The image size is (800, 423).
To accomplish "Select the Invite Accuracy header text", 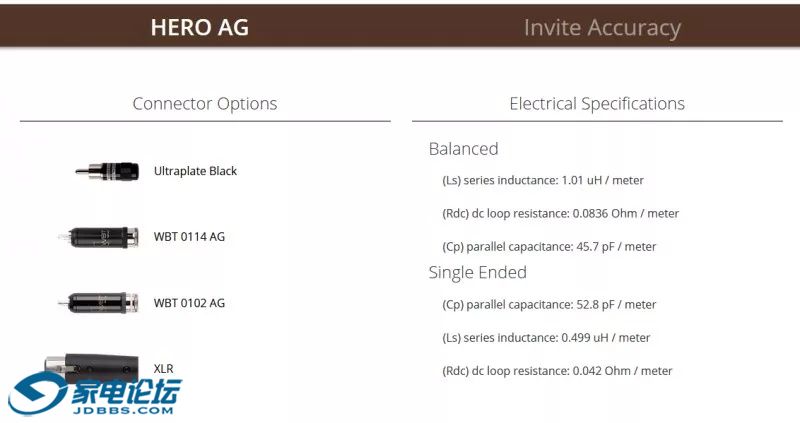I will click(602, 28).
